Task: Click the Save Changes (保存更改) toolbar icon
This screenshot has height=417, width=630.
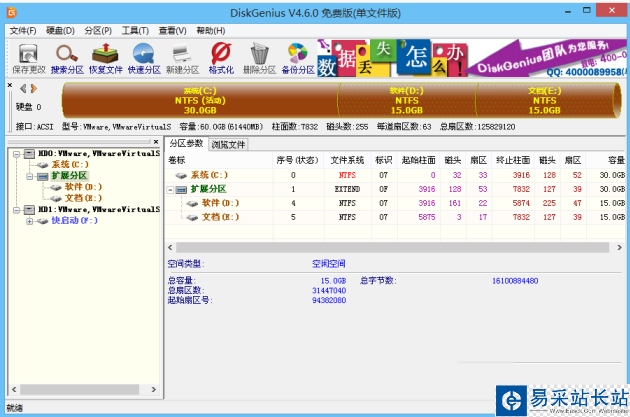Action: tap(29, 59)
